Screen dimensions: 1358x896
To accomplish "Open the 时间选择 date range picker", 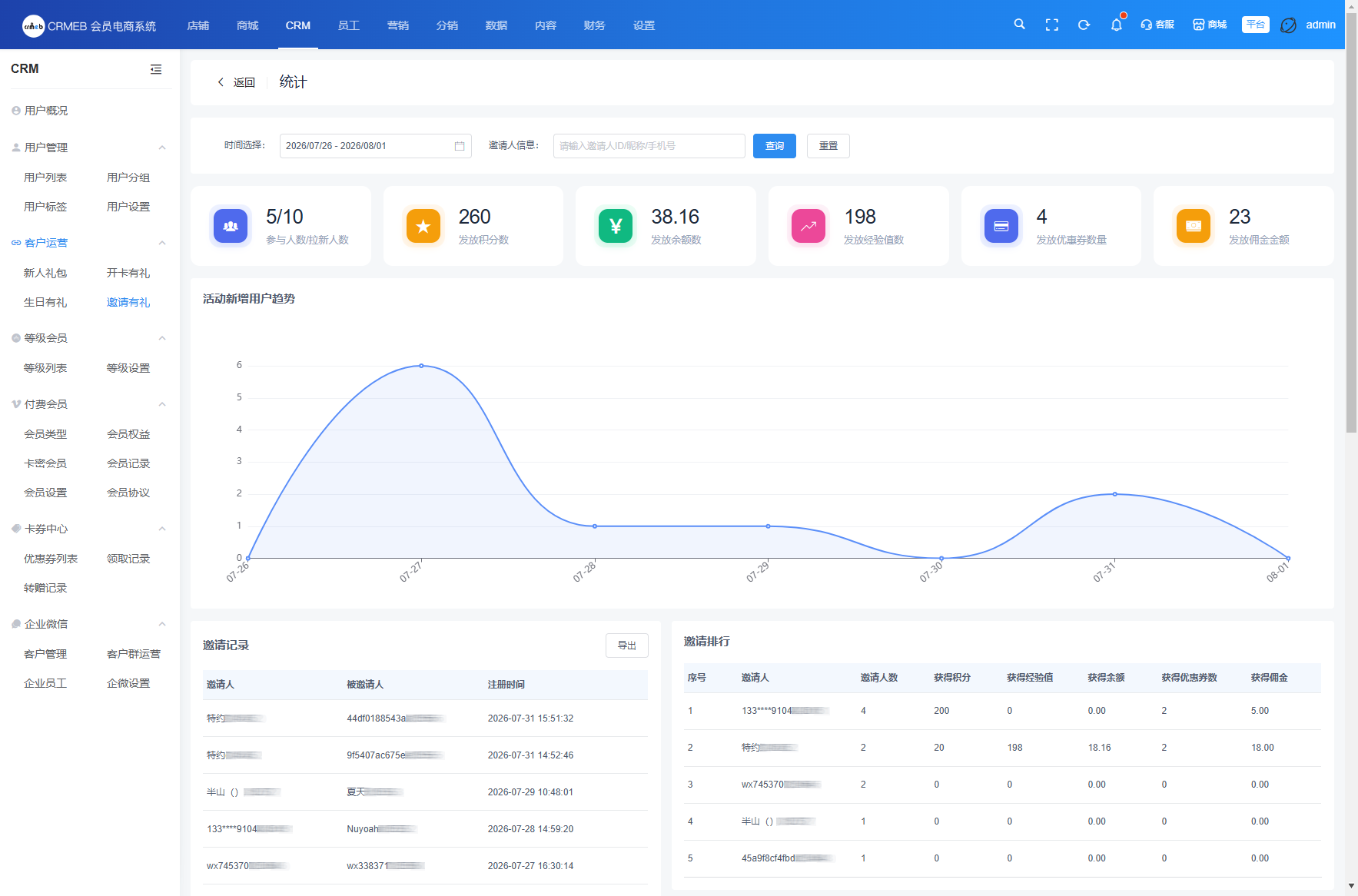I will (x=375, y=146).
